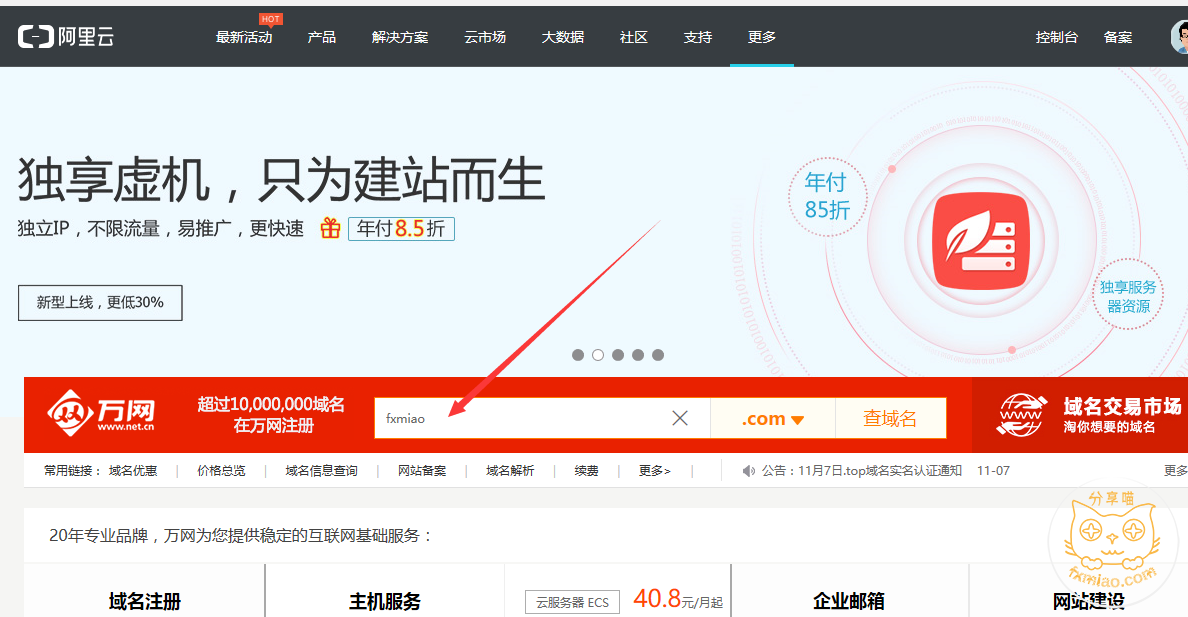This screenshot has height=617, width=1188.
Task: Clear the domain search field with X
Action: [x=680, y=418]
